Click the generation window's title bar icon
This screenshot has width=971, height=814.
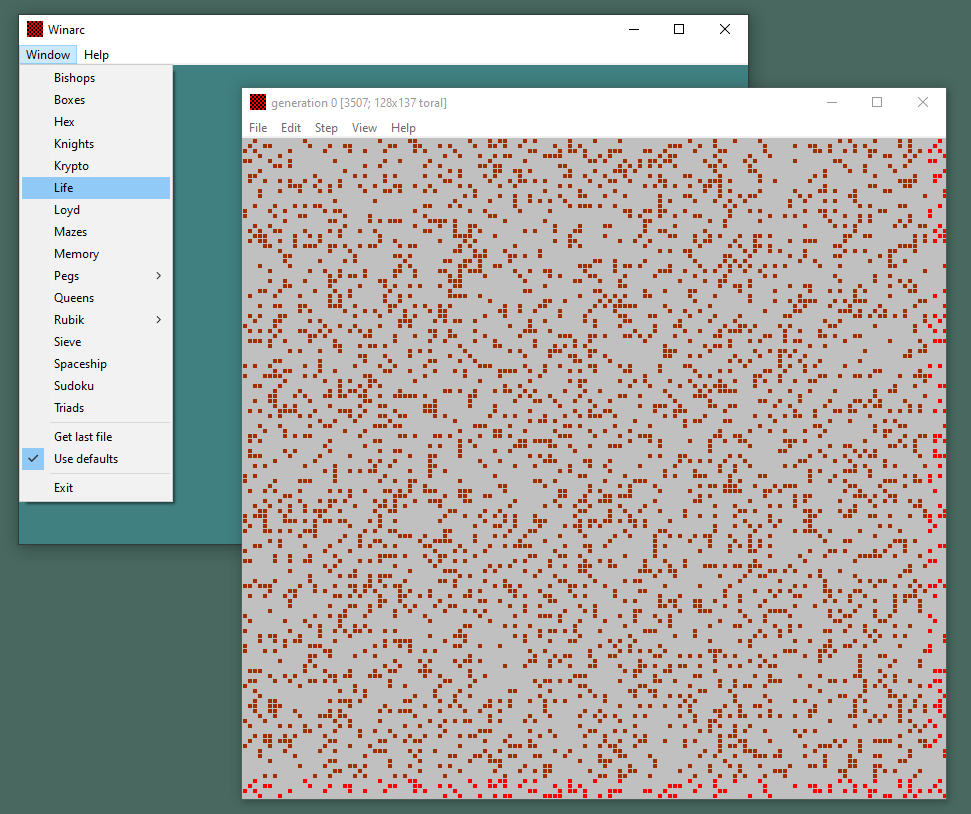pos(258,102)
